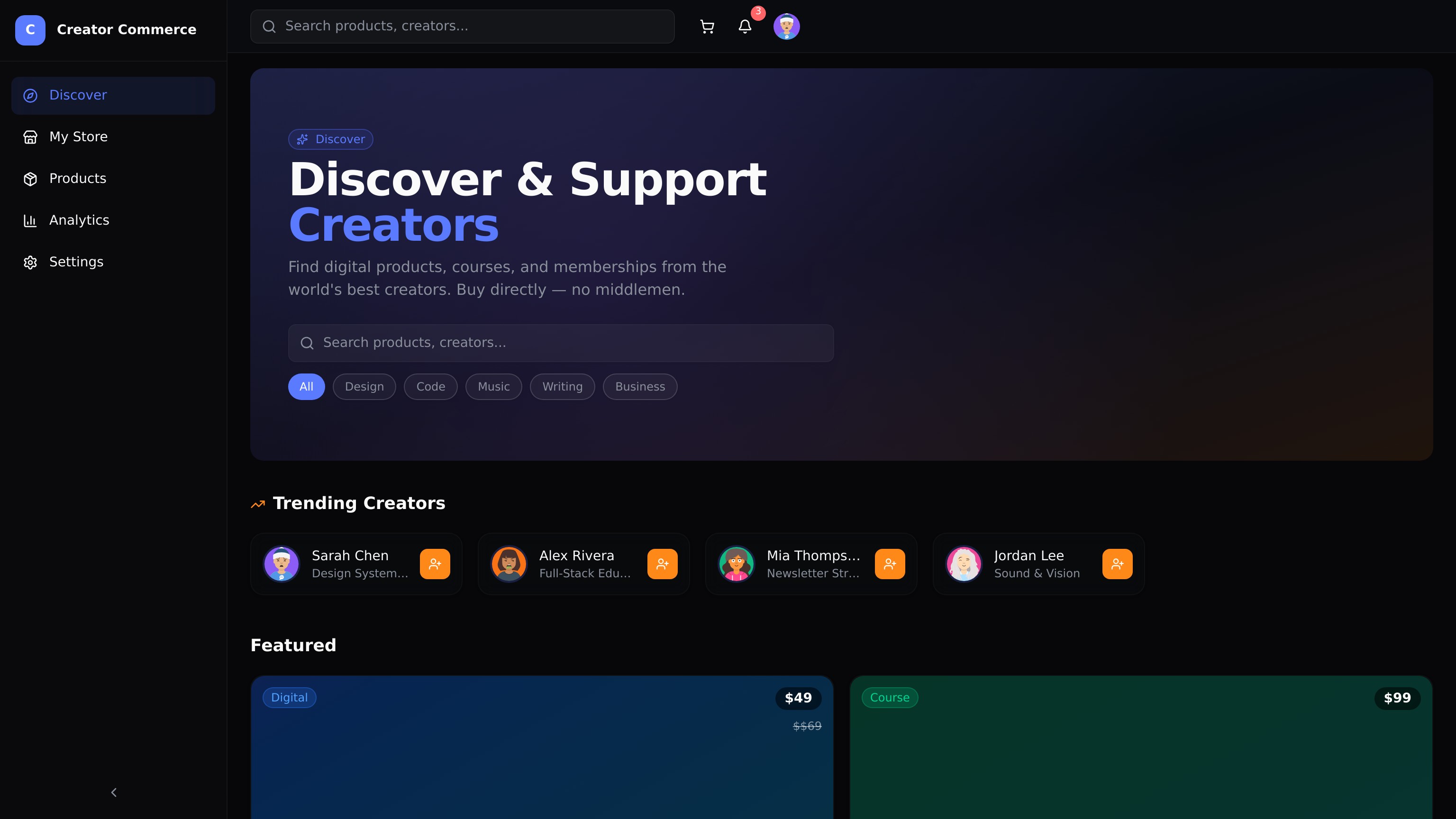The height and width of the screenshot is (819, 1456).
Task: Click the Creator Commerce logo icon
Action: click(30, 30)
